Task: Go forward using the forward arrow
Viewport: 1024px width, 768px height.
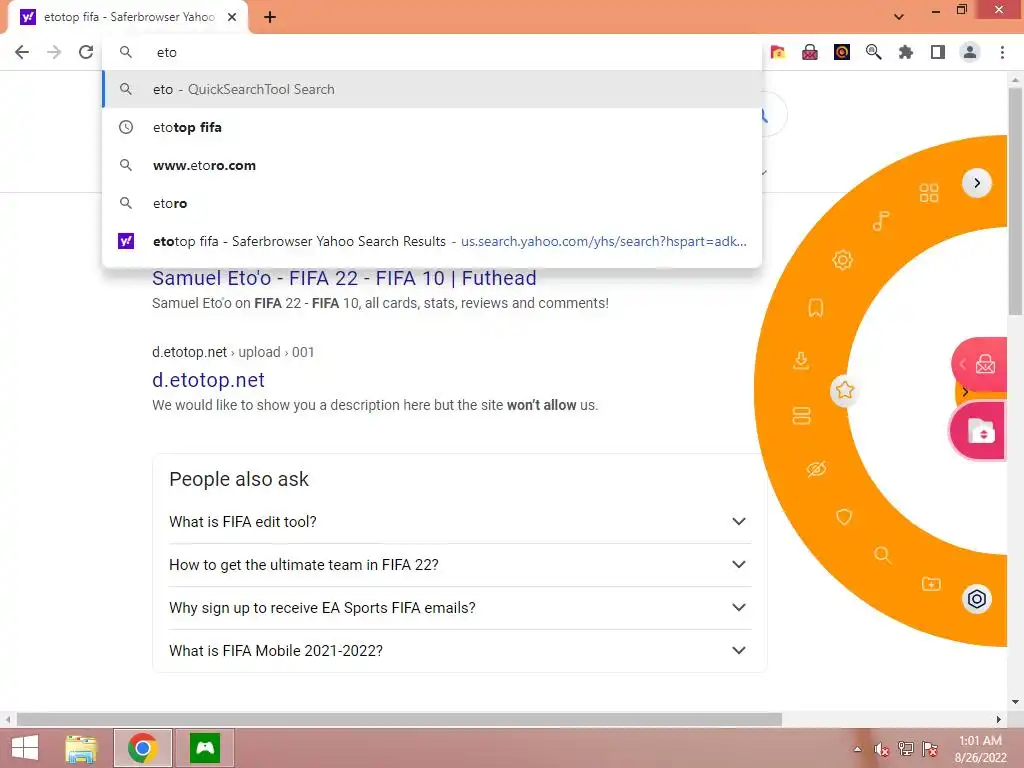Action: pyautogui.click(x=54, y=52)
